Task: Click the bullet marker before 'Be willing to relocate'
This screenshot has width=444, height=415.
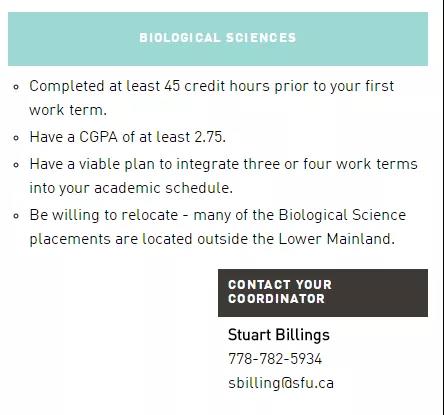Action: pos(16,216)
